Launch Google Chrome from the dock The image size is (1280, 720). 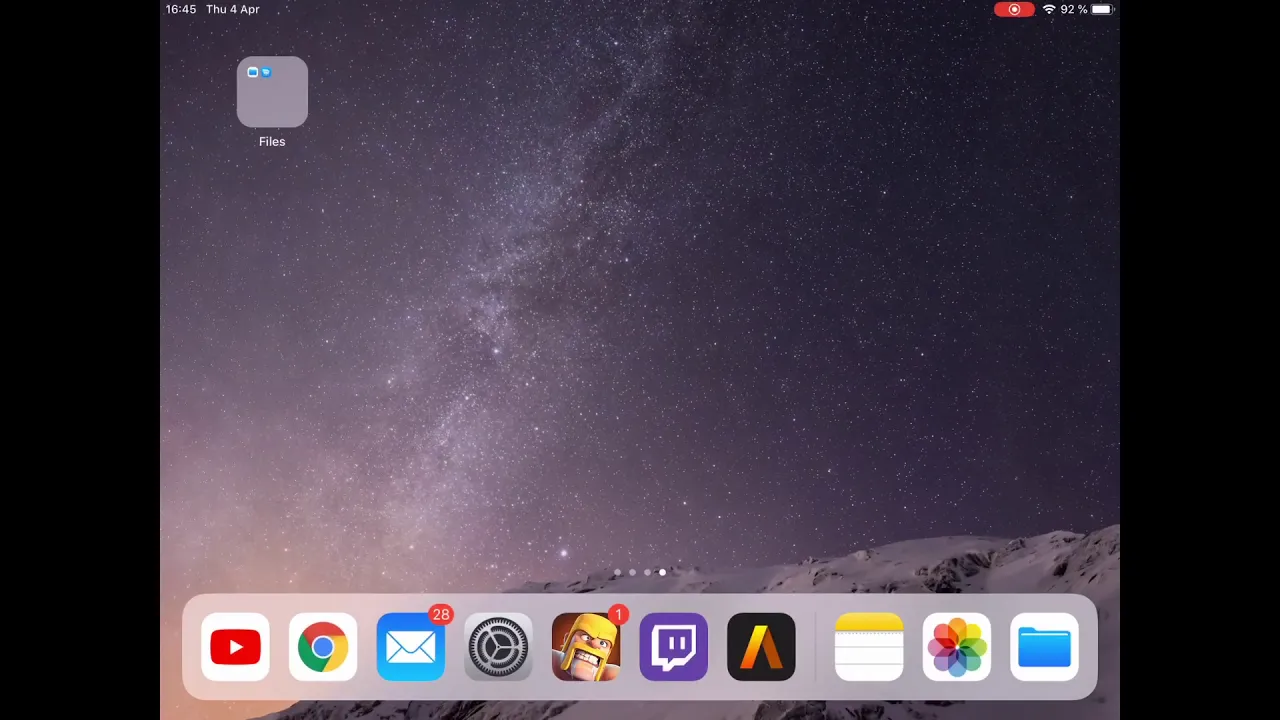click(323, 647)
